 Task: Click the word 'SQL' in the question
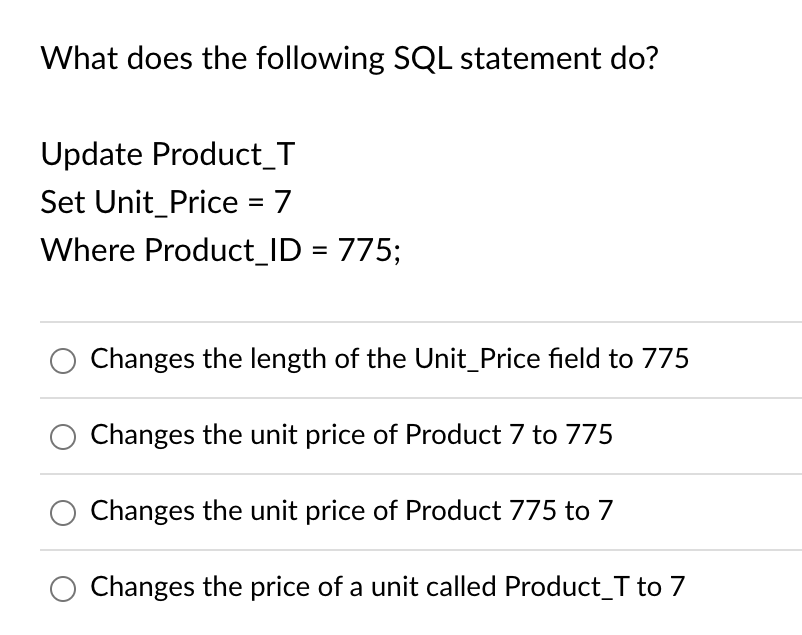point(422,58)
